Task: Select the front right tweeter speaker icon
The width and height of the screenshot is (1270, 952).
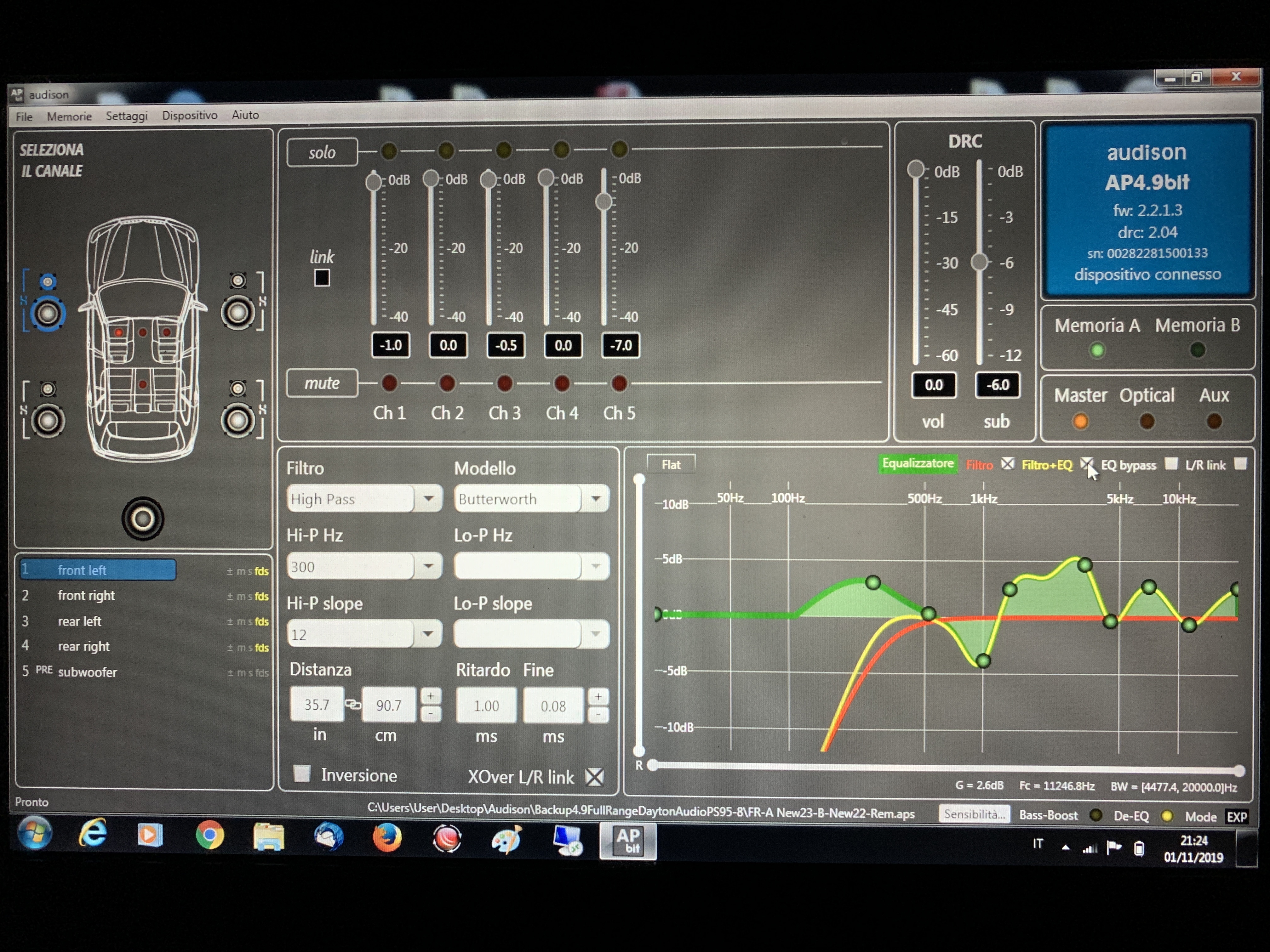Action: (238, 280)
